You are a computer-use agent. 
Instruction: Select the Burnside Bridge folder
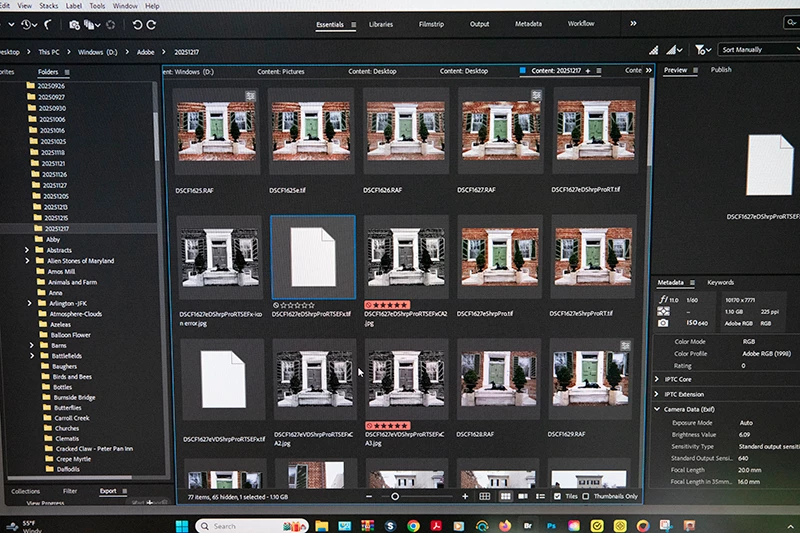tap(74, 397)
